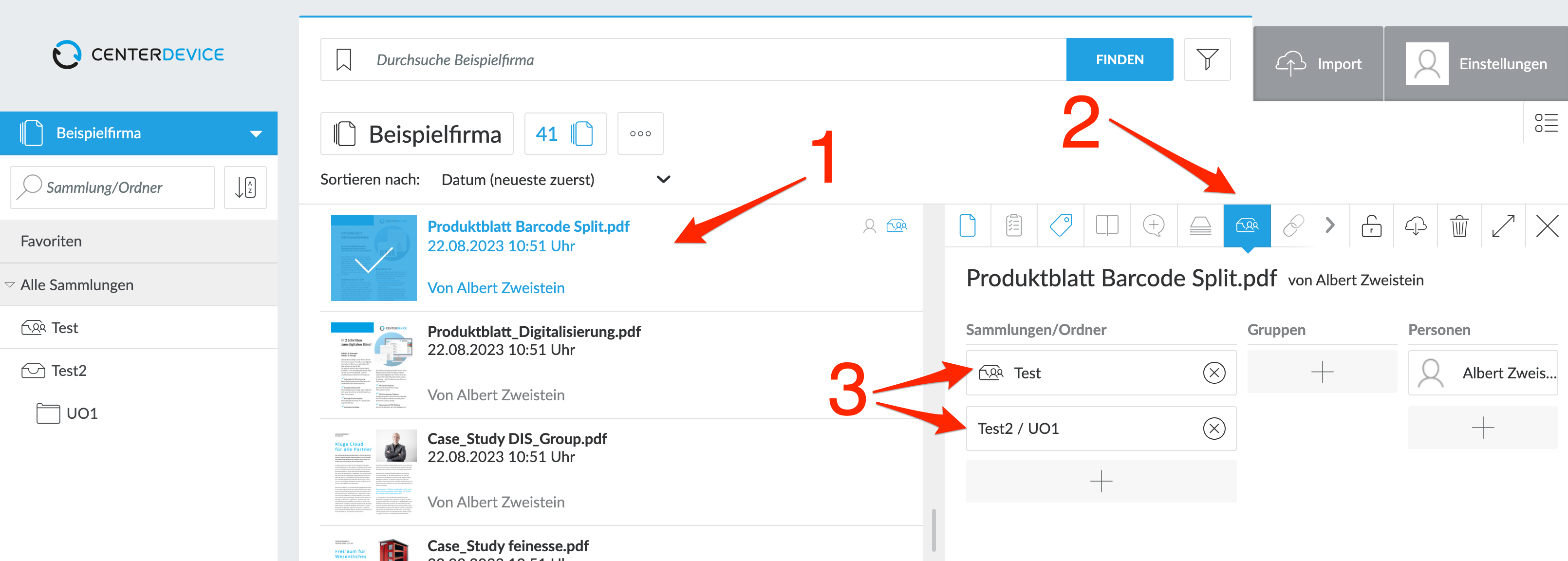This screenshot has height=561, width=1568.
Task: Open the link sharing tab
Action: point(1293,226)
